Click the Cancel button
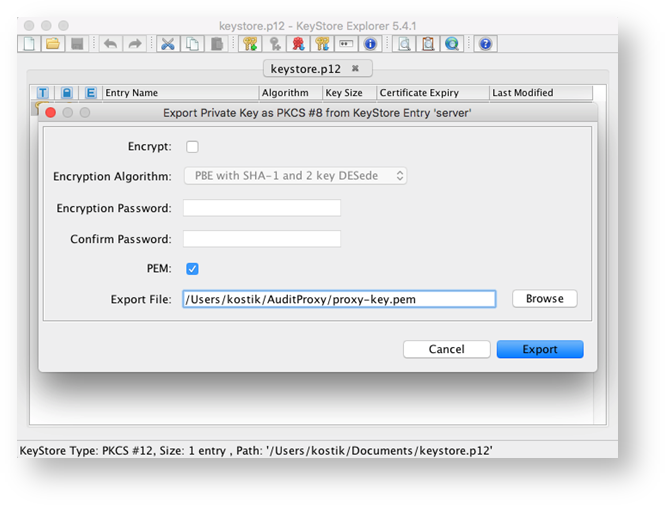The image size is (666, 506). pyautogui.click(x=446, y=350)
